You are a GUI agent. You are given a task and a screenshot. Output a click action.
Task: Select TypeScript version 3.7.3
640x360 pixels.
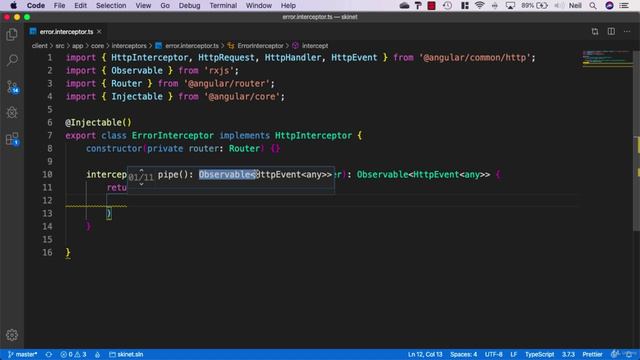[568, 354]
